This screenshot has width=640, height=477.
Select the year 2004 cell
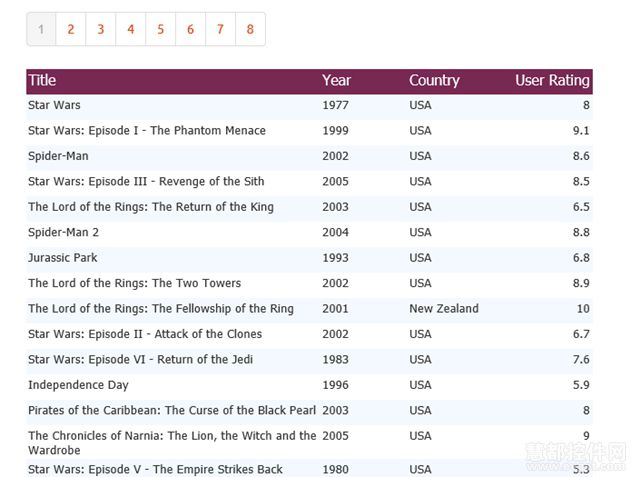[x=336, y=233]
